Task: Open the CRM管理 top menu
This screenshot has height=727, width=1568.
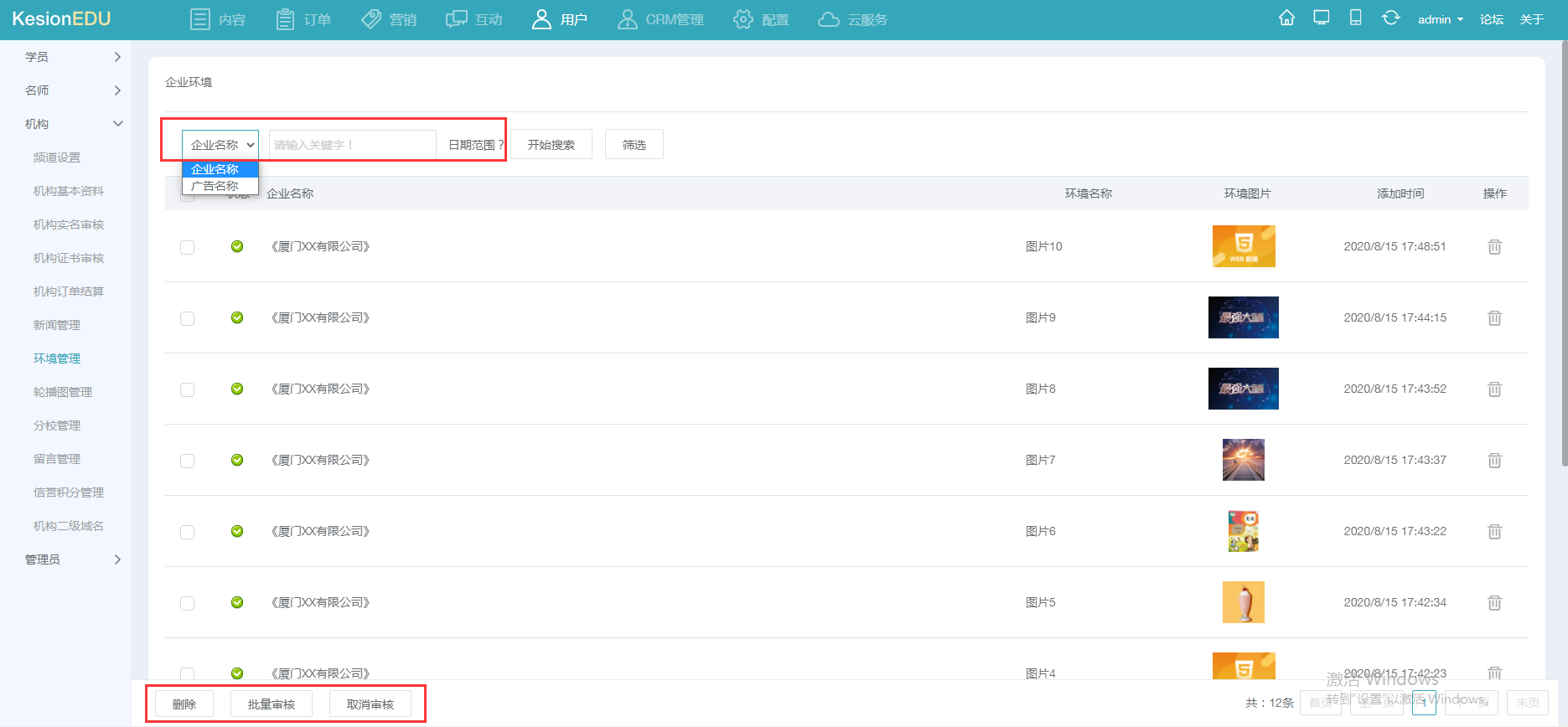Action: [660, 19]
